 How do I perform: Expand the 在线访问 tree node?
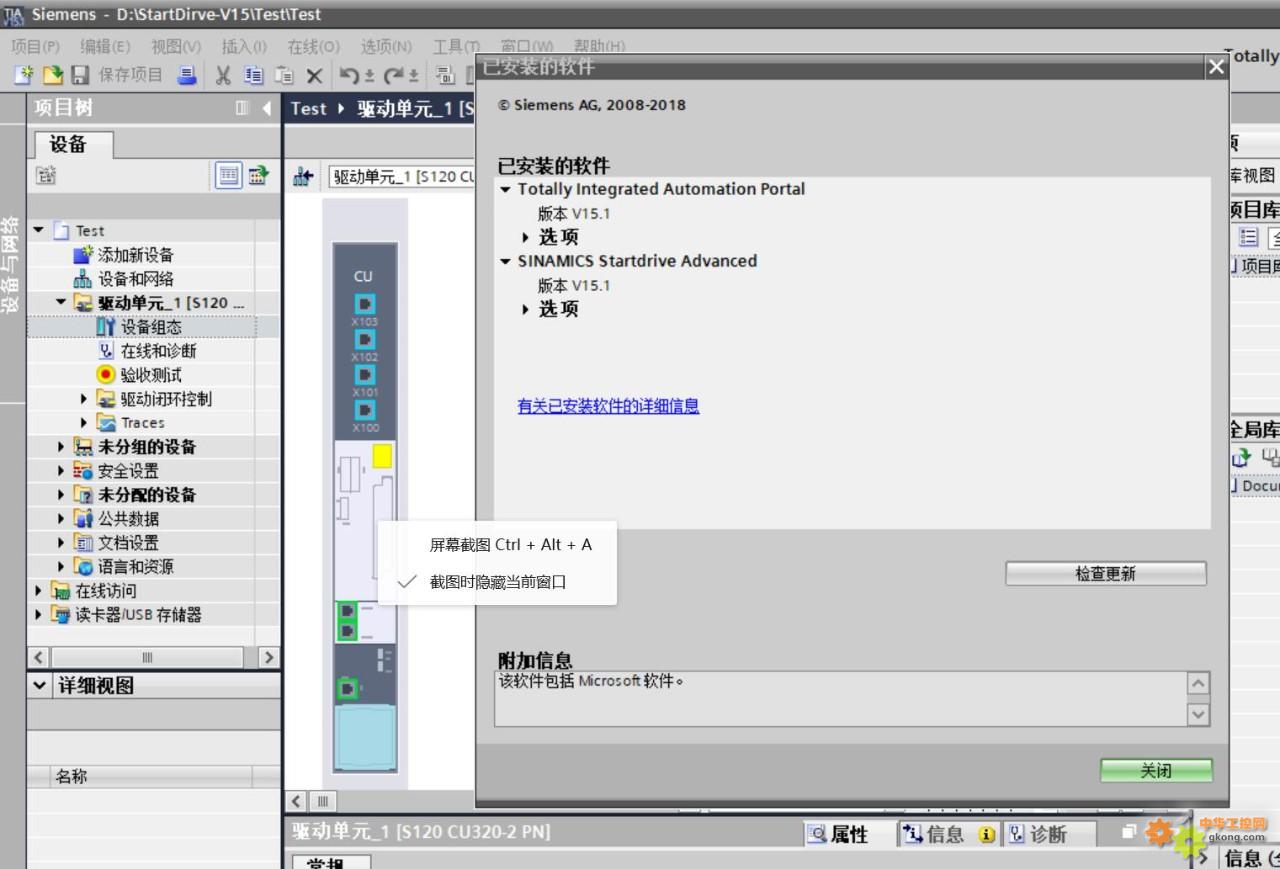click(x=38, y=590)
